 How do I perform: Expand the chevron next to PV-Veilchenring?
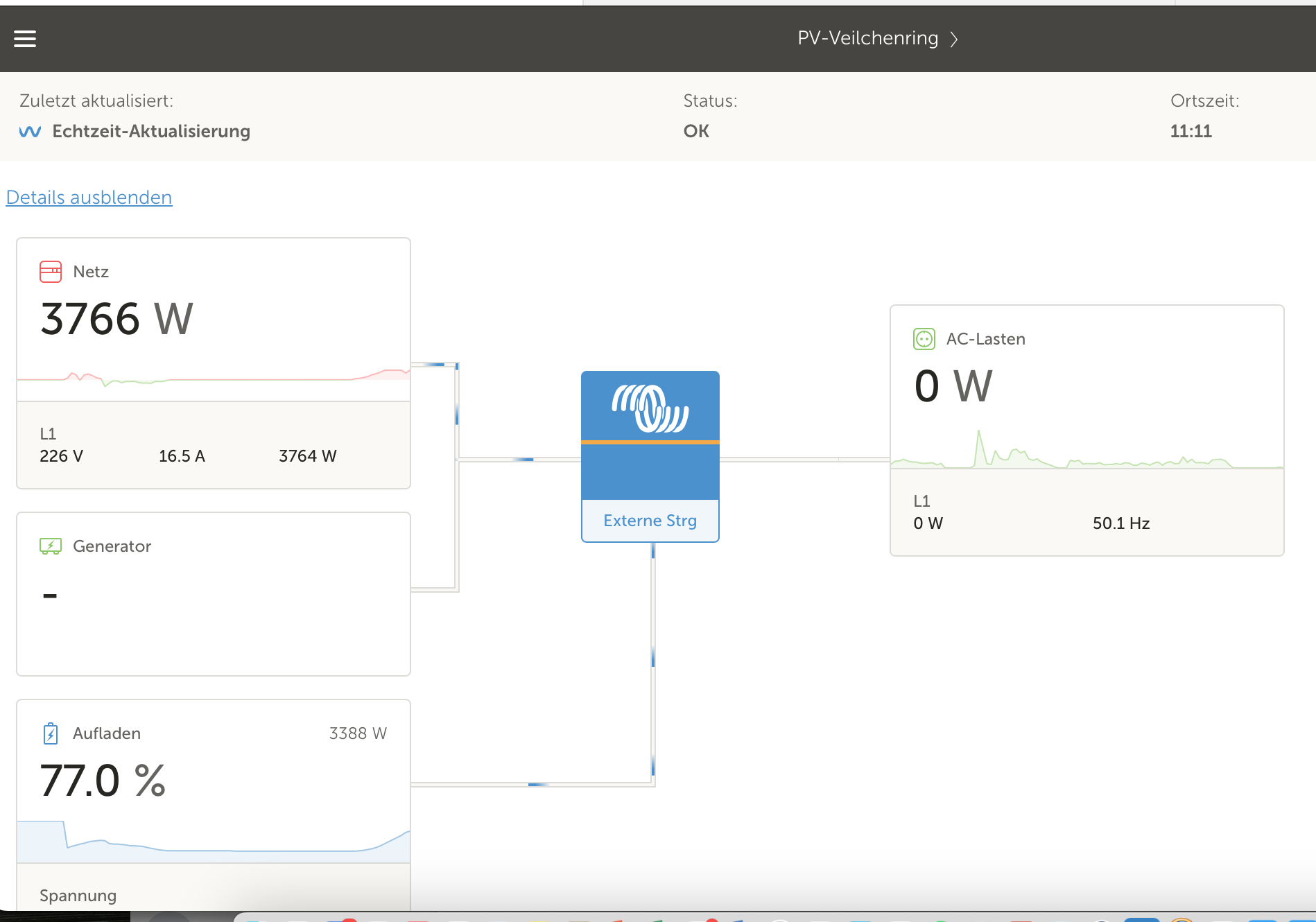pyautogui.click(x=954, y=39)
